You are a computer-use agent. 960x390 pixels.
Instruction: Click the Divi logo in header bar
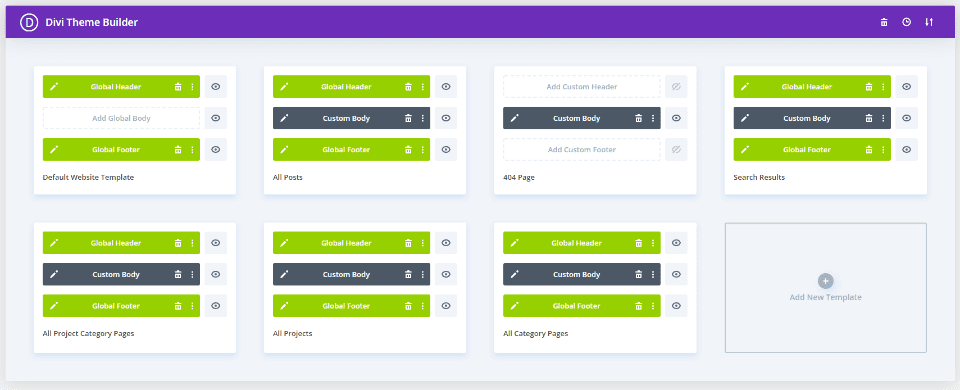29,23
